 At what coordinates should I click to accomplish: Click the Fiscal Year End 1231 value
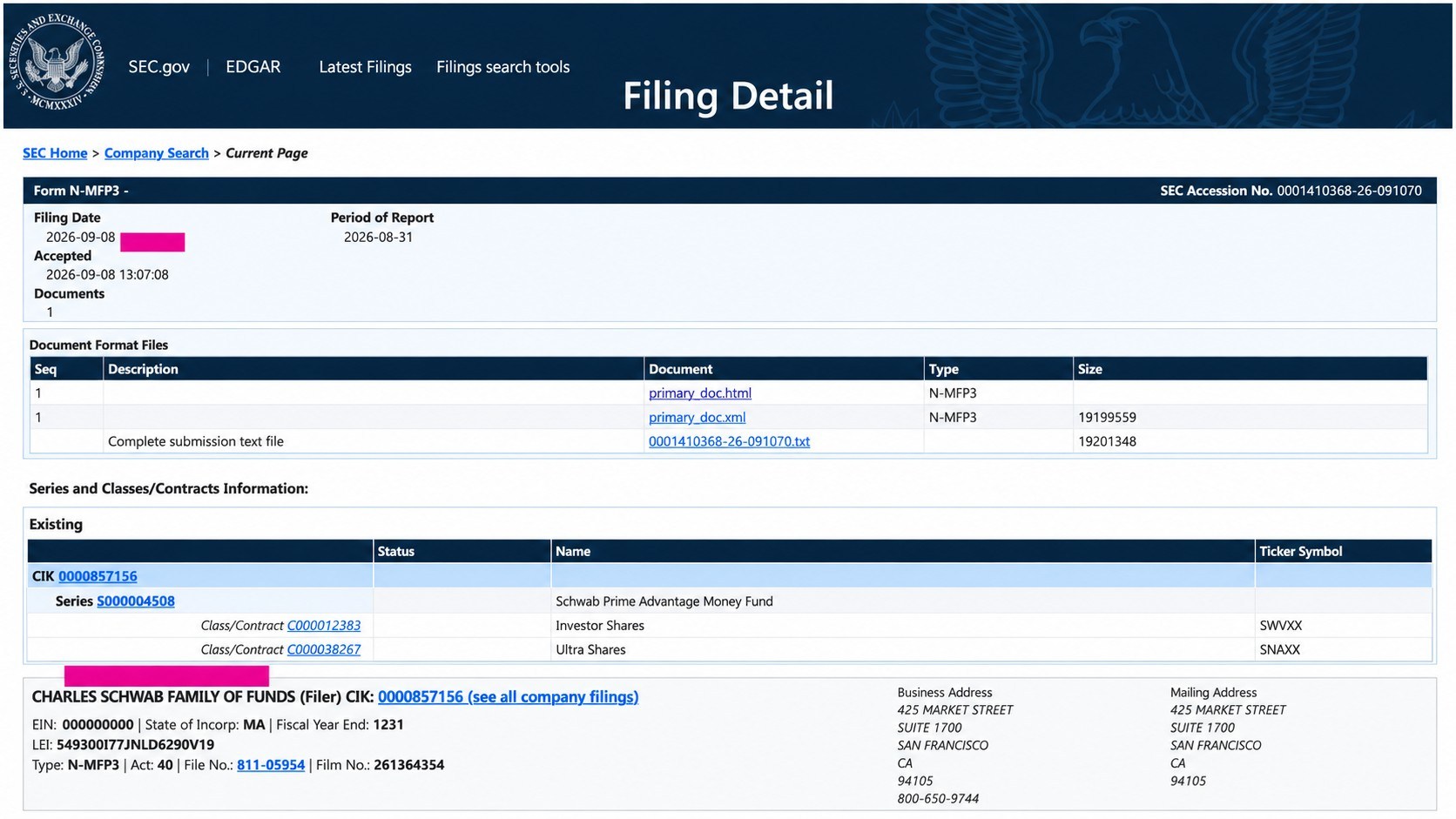tap(388, 725)
